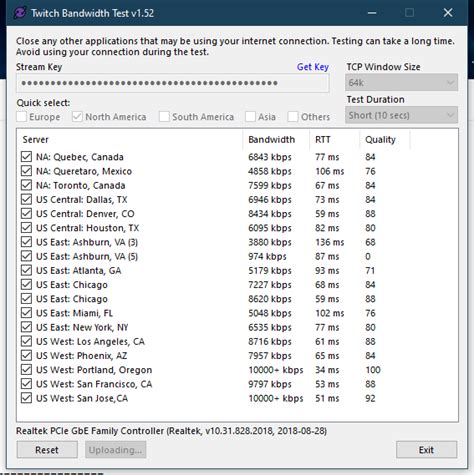This screenshot has height=475, width=474.
Task: Select the 136 ms RTT value
Action: 330,242
